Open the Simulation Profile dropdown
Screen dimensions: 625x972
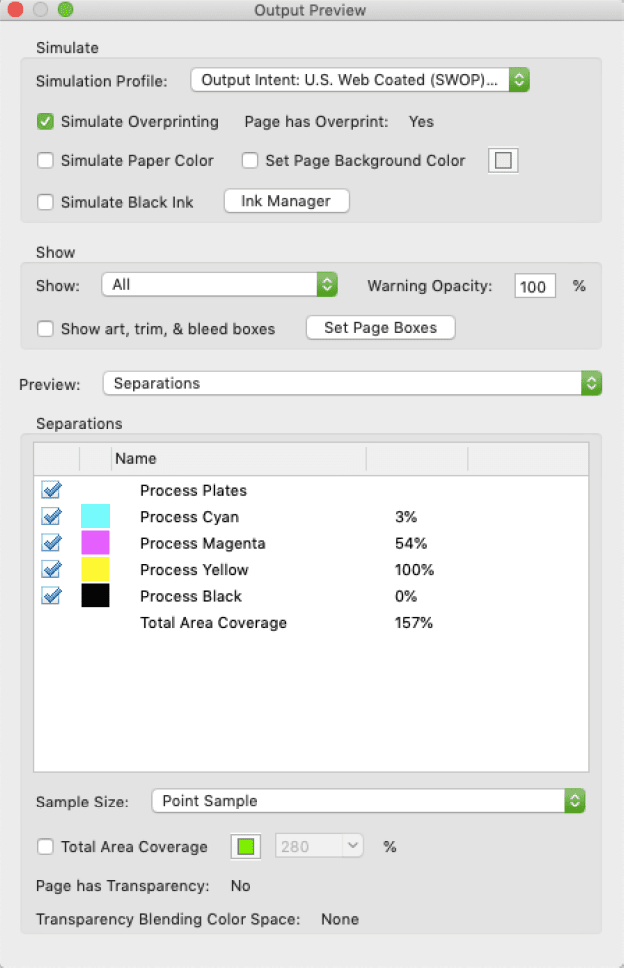click(x=360, y=79)
